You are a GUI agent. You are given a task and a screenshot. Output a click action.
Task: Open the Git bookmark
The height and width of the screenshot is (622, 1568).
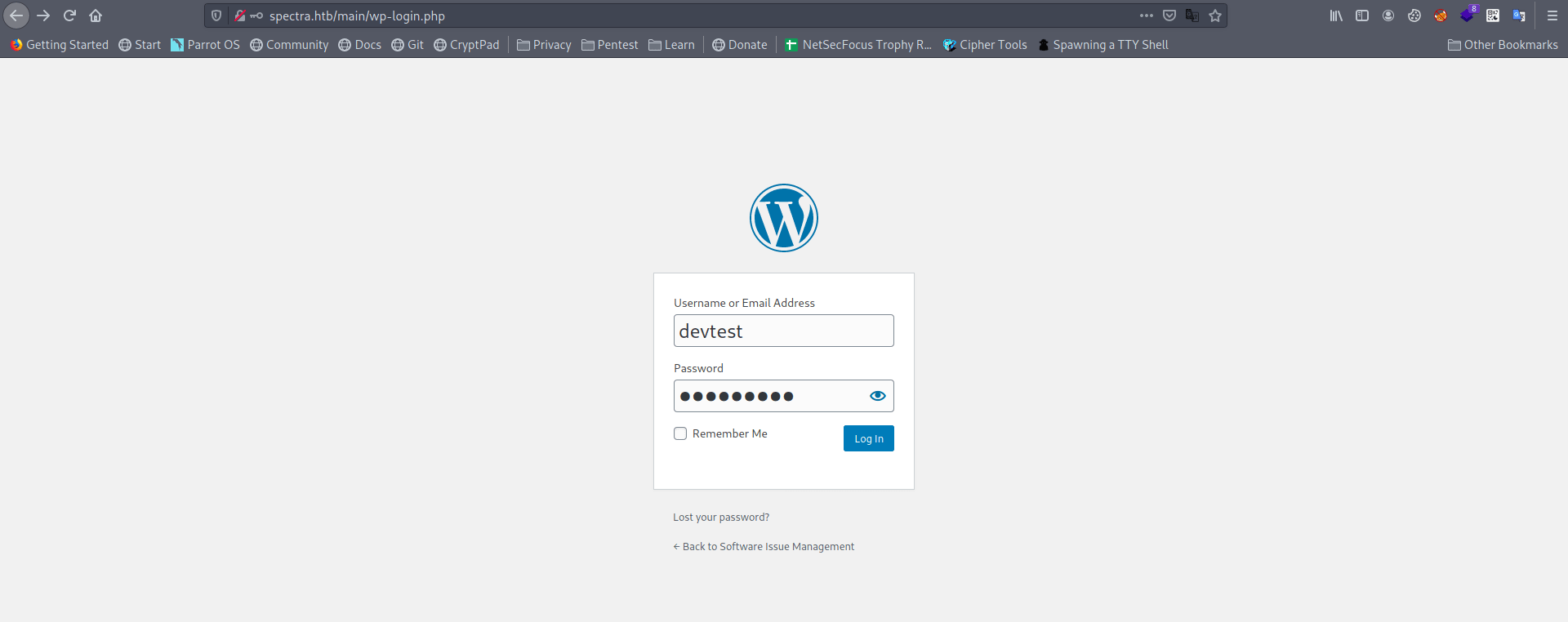click(x=408, y=45)
